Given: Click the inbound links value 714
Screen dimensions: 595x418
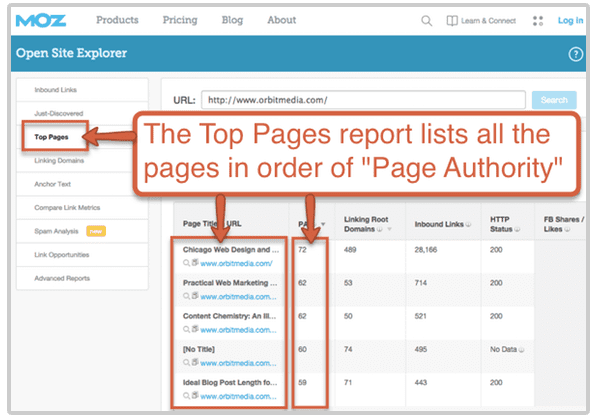Looking at the screenshot, I should [x=421, y=283].
